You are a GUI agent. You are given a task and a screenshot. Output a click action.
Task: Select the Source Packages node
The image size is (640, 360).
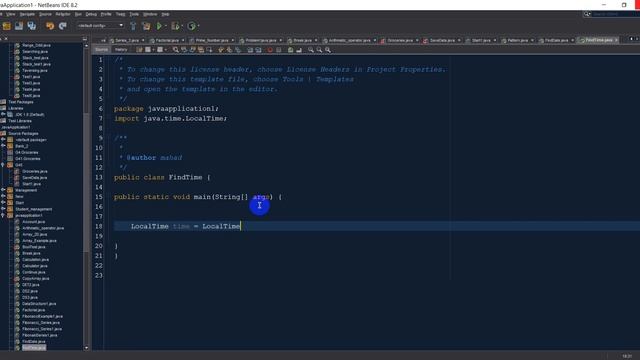click(23, 133)
